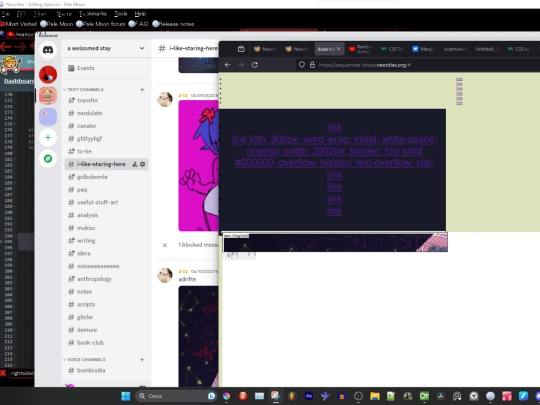The height and width of the screenshot is (405, 540).
Task: Open the nerdulate channel
Action: 106,113
